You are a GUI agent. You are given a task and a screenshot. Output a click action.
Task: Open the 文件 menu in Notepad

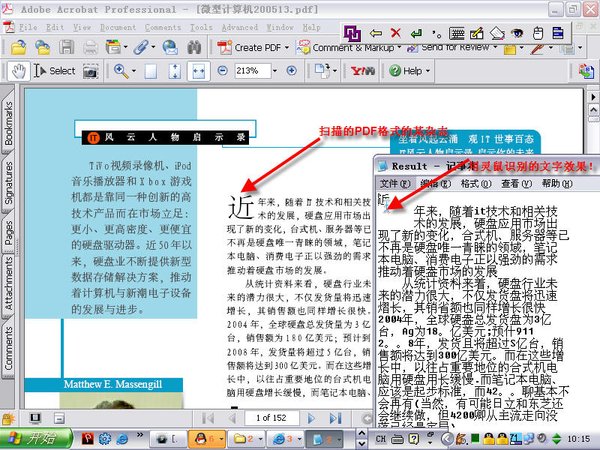pos(388,184)
